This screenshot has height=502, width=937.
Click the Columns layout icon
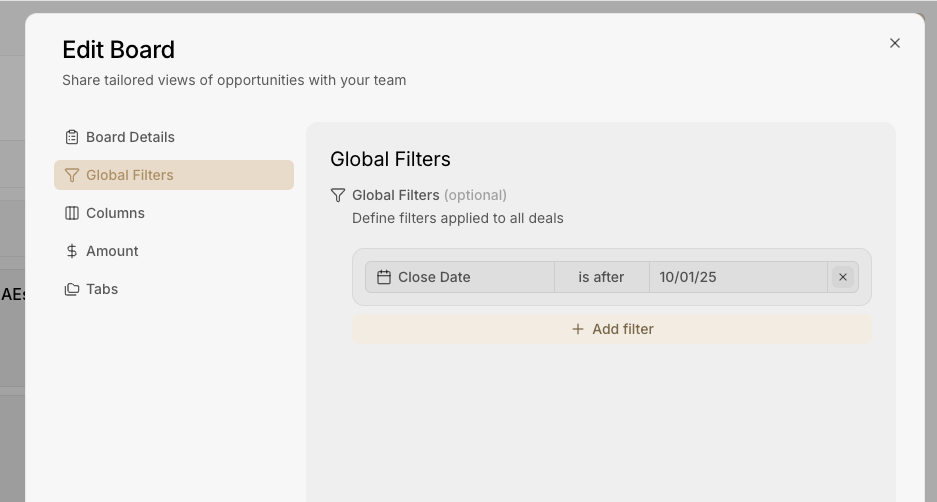tap(72, 213)
